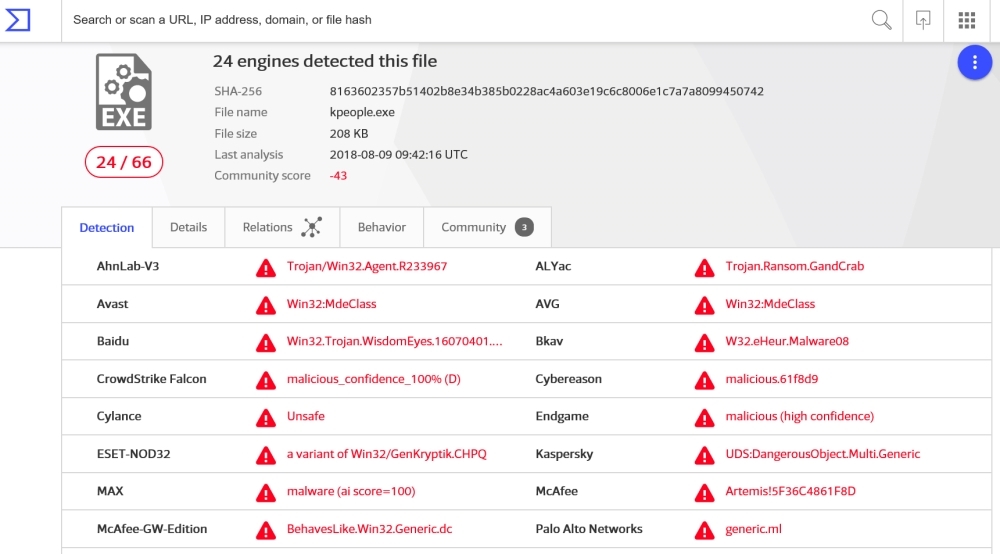Click the community score -43

338,175
